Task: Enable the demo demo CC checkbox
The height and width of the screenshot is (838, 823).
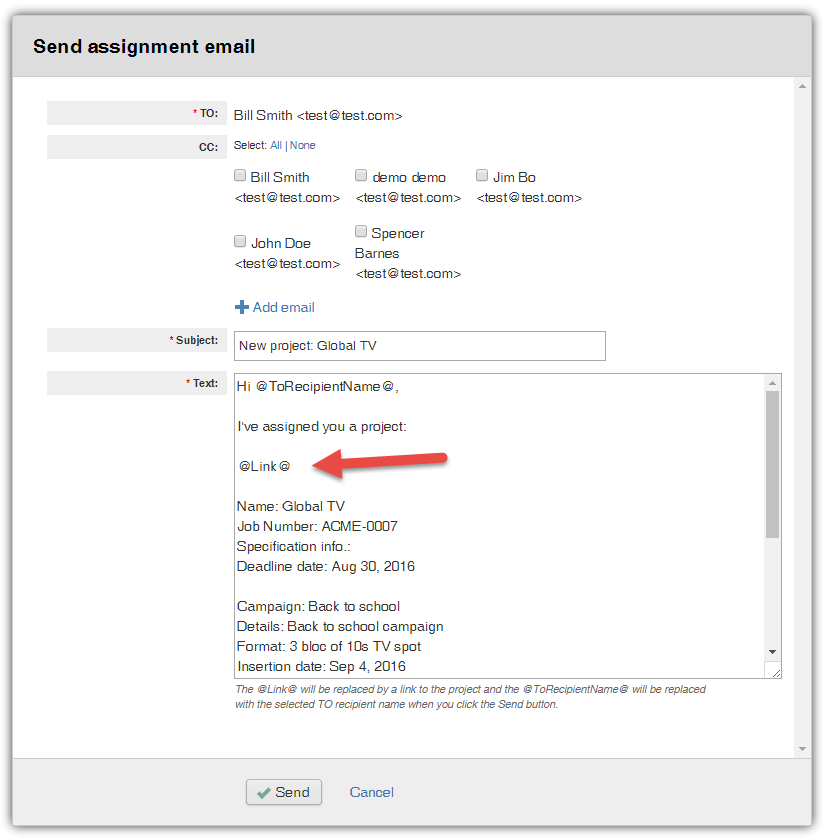Action: (x=361, y=176)
